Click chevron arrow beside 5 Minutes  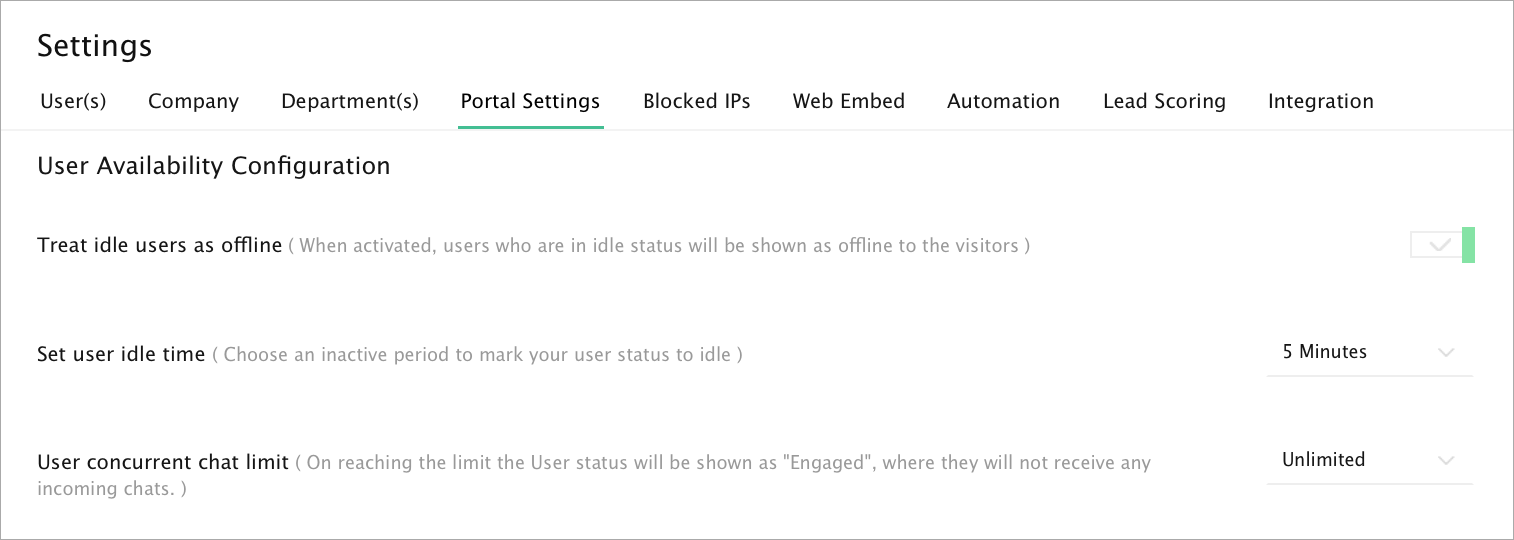(1446, 353)
